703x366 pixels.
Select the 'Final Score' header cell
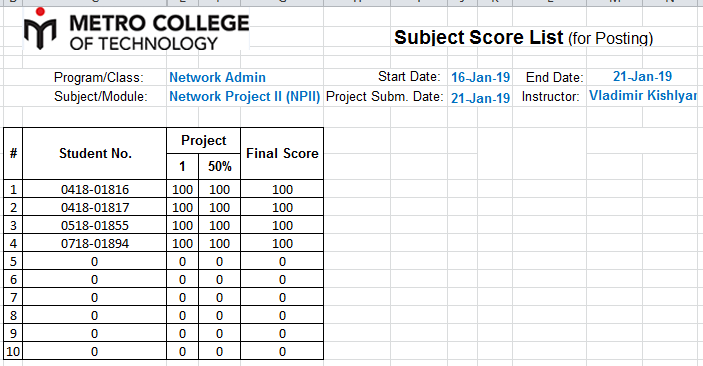[282, 153]
